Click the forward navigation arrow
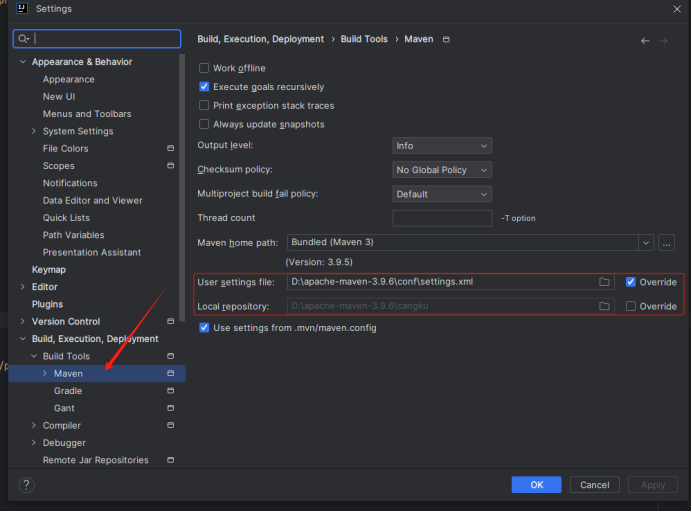This screenshot has width=692, height=512. (x=663, y=41)
